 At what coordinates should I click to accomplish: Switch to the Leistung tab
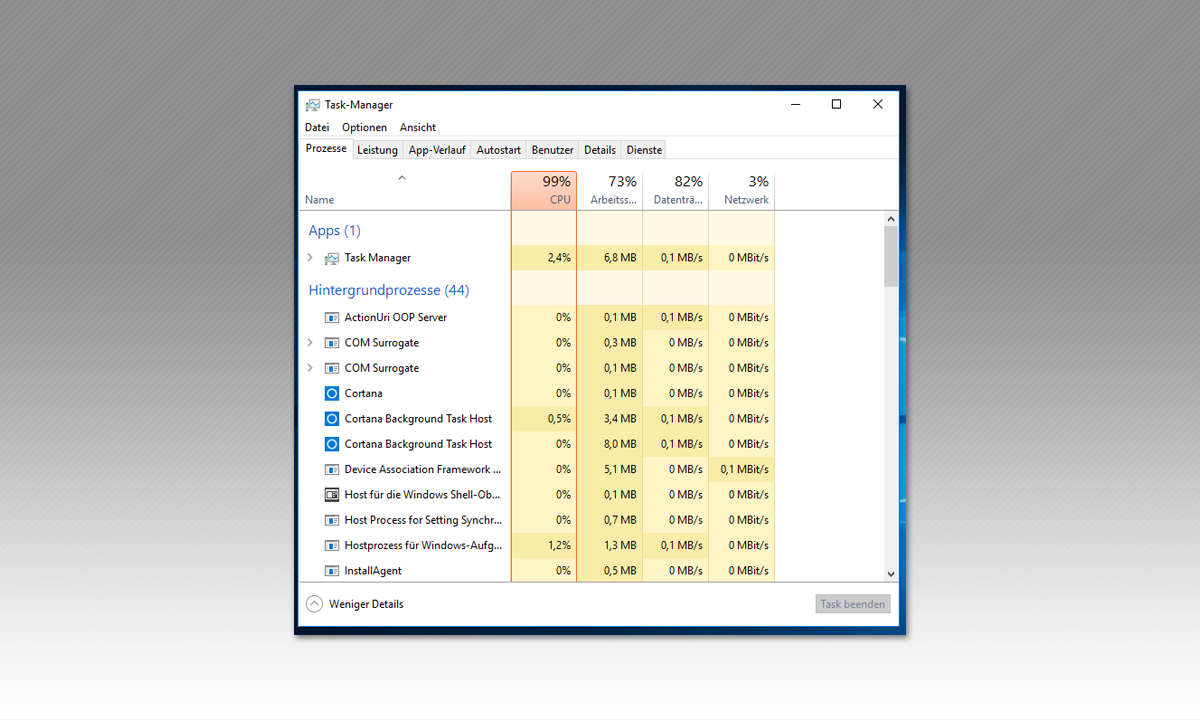coord(377,150)
